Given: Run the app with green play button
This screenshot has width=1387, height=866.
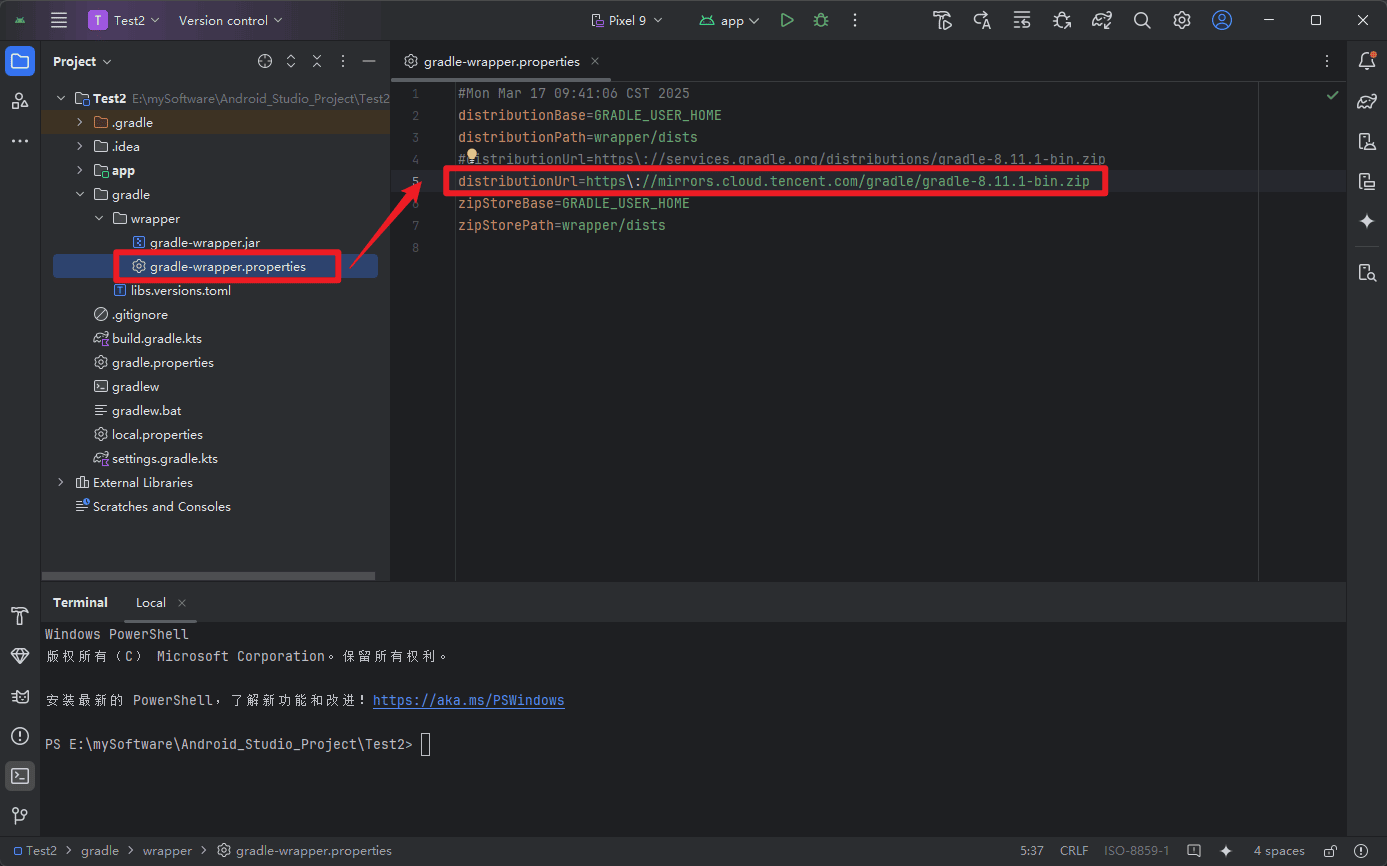Looking at the screenshot, I should (x=787, y=20).
